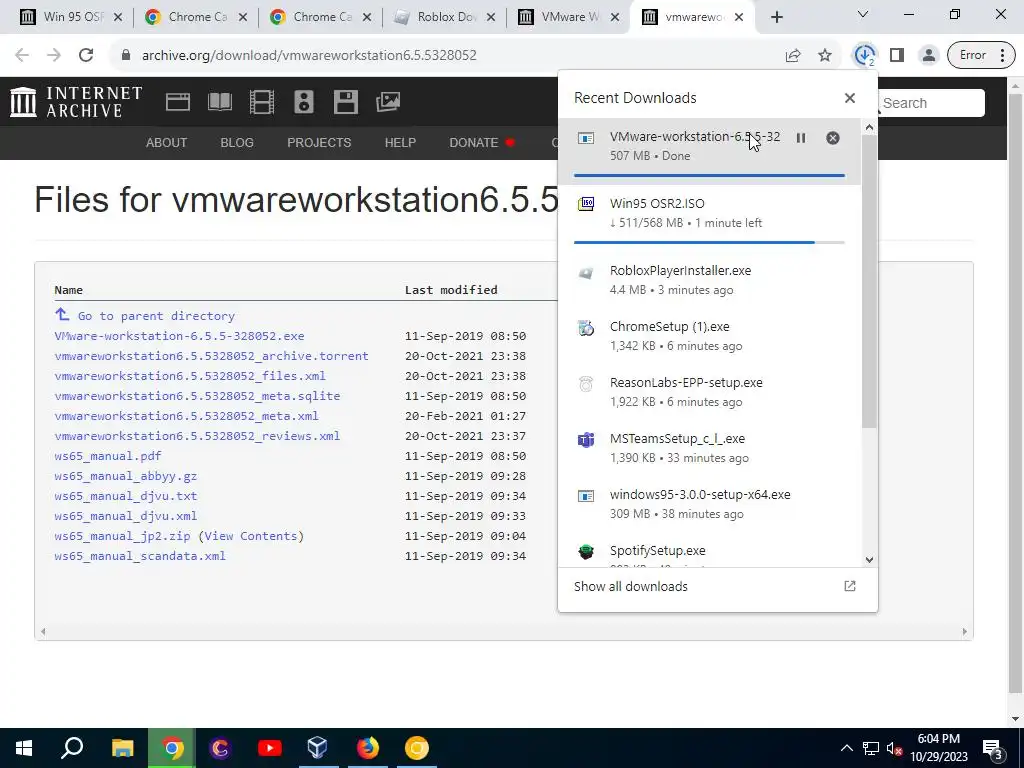
Task: Click downloads list scroll up arrow
Action: (x=869, y=128)
